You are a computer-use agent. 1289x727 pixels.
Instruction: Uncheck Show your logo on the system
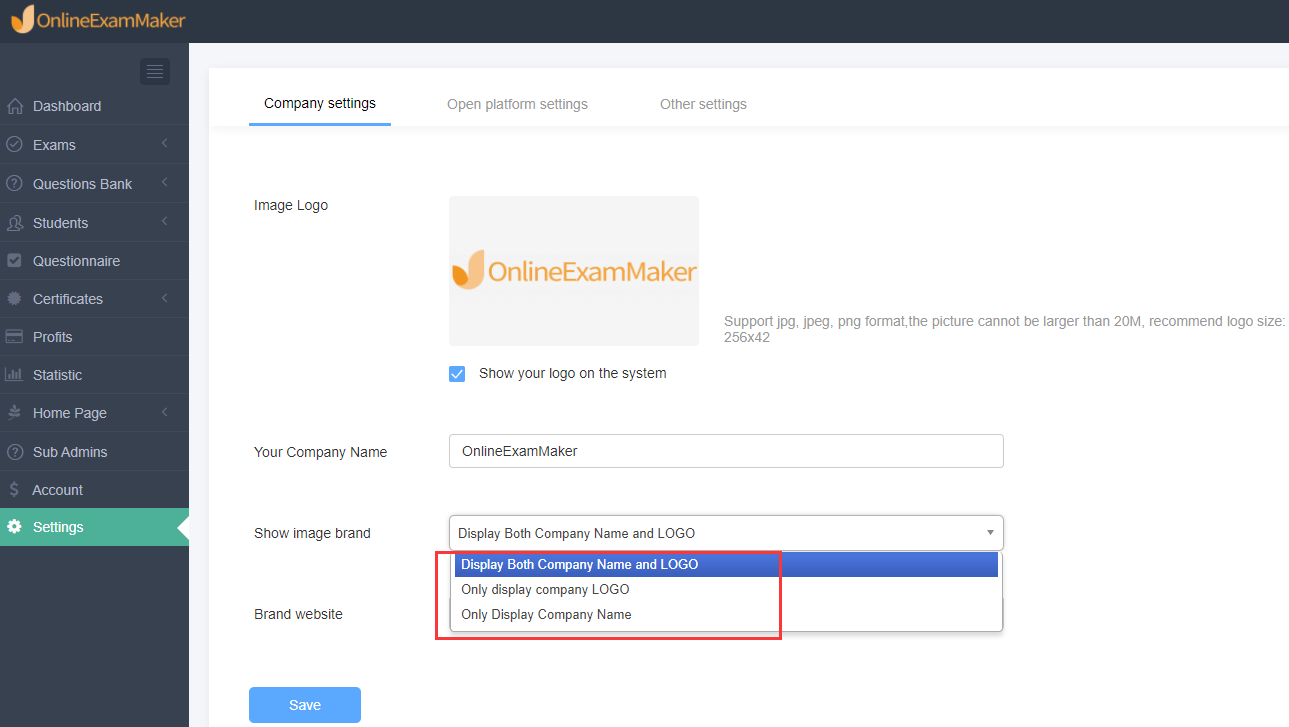[457, 374]
